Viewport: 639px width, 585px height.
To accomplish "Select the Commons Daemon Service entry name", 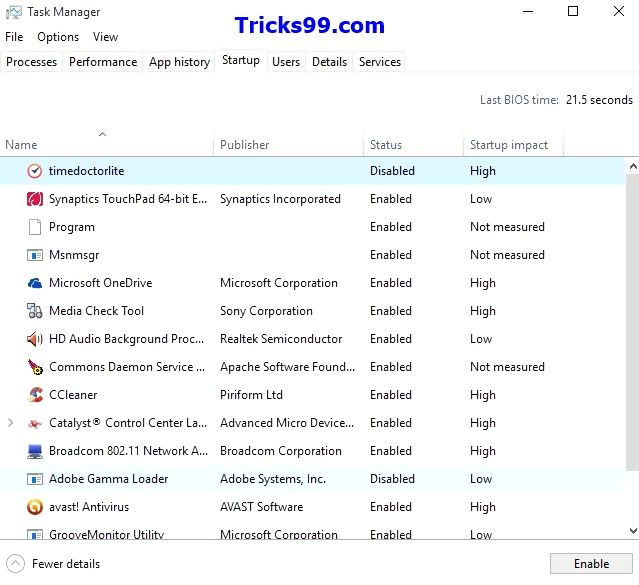I will [x=127, y=367].
